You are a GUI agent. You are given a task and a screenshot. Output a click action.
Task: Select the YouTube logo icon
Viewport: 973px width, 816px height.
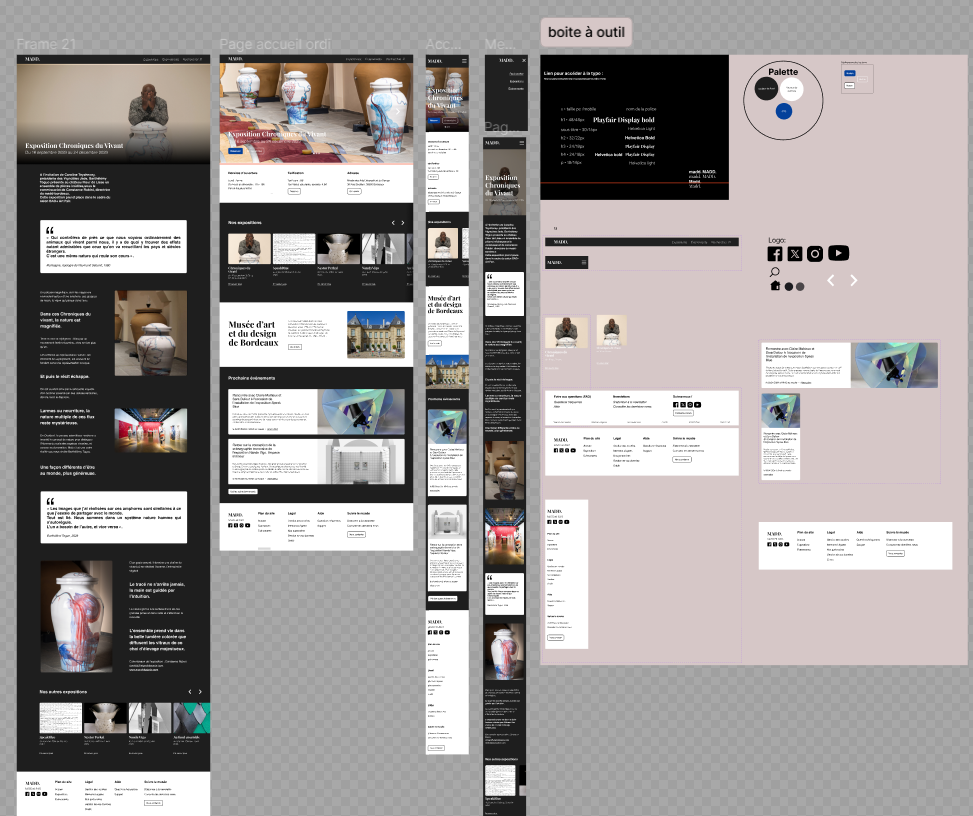coord(838,254)
